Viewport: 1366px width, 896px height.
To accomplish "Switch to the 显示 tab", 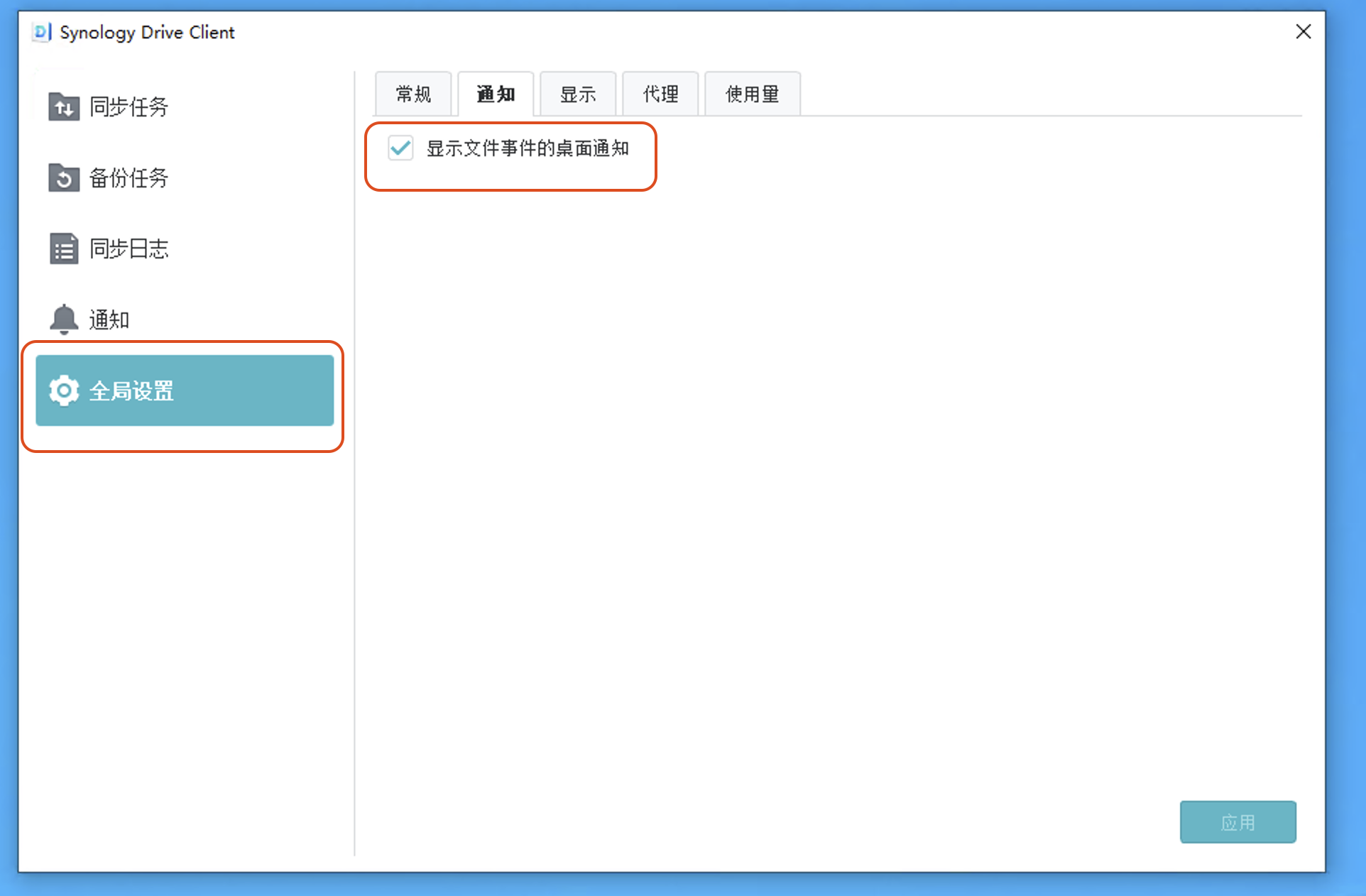I will tap(578, 94).
